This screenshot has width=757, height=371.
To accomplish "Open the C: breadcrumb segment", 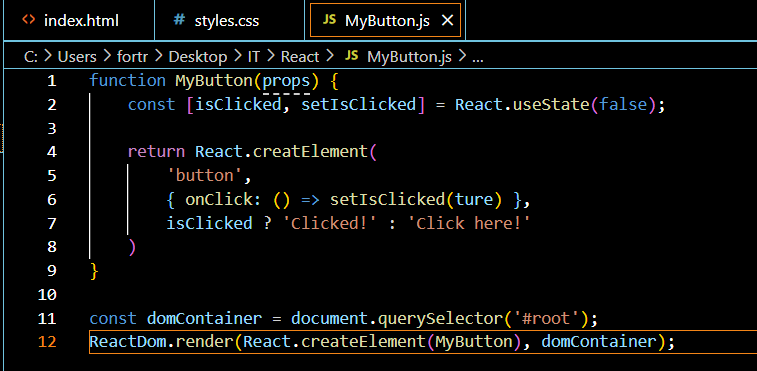I will pos(31,57).
